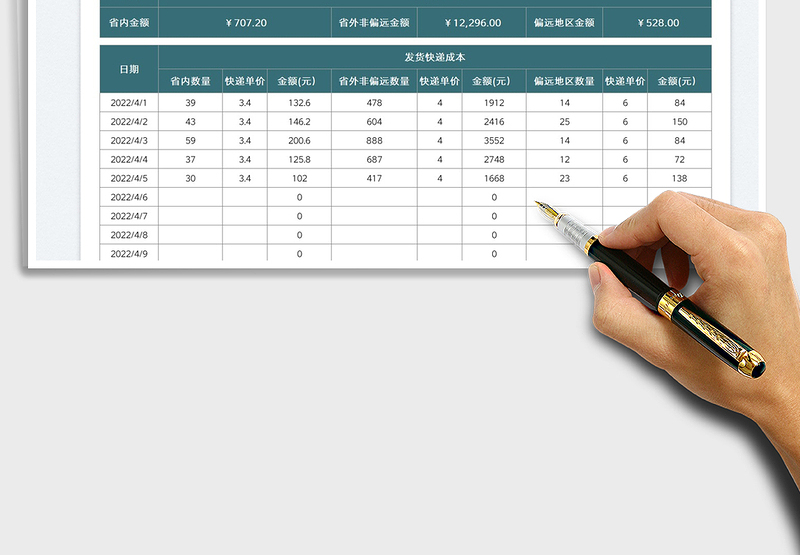Click the 日期 column header
This screenshot has width=800, height=555.
129,69
